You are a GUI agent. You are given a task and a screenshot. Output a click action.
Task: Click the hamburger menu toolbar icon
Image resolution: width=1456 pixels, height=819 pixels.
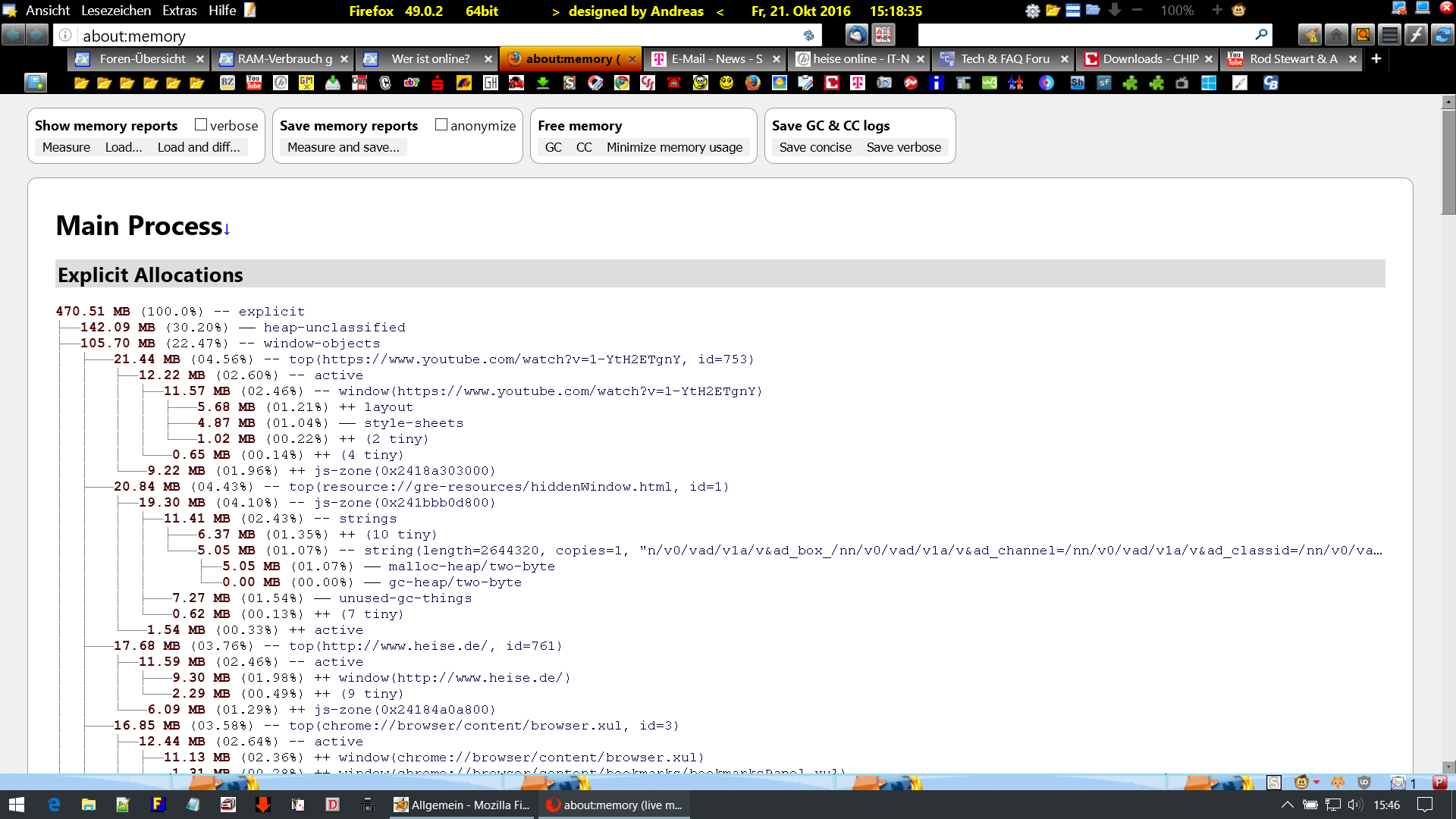[x=1389, y=35]
